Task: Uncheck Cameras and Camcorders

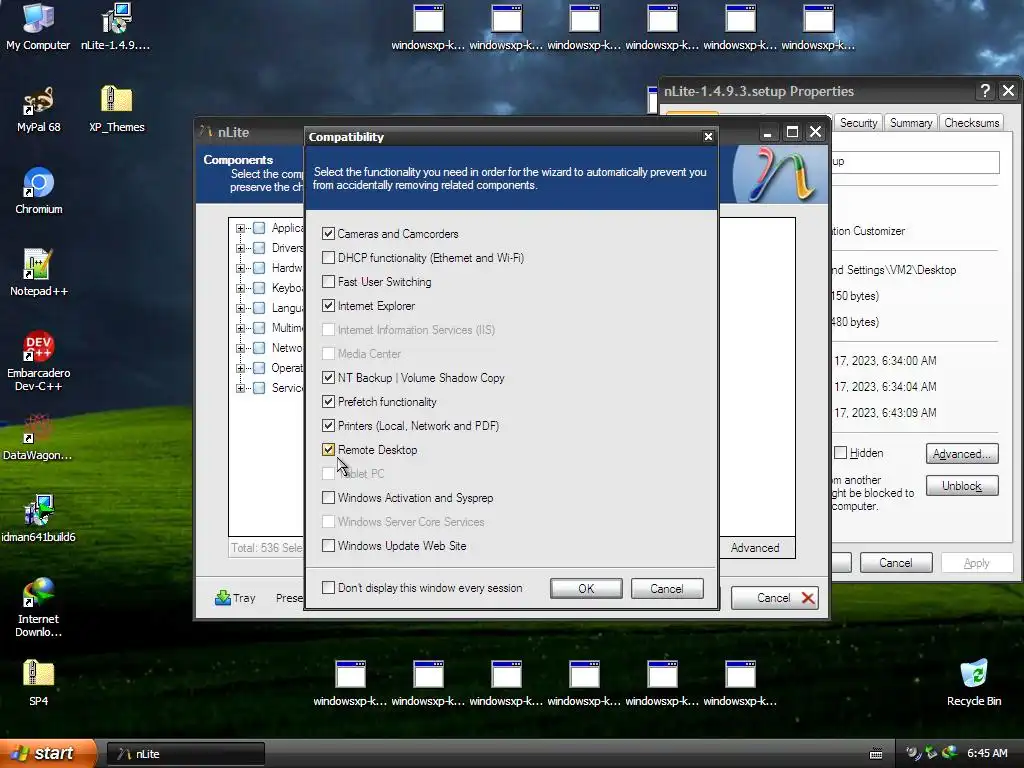Action: [x=328, y=234]
